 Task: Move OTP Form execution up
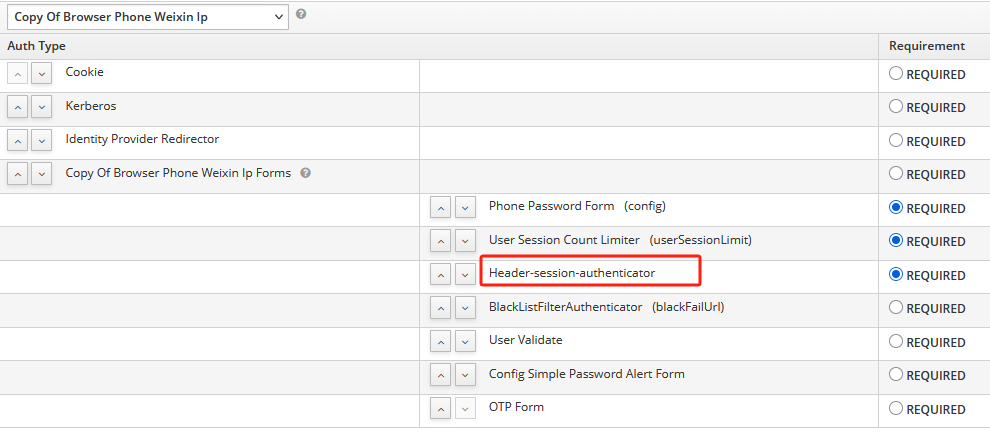tap(441, 409)
